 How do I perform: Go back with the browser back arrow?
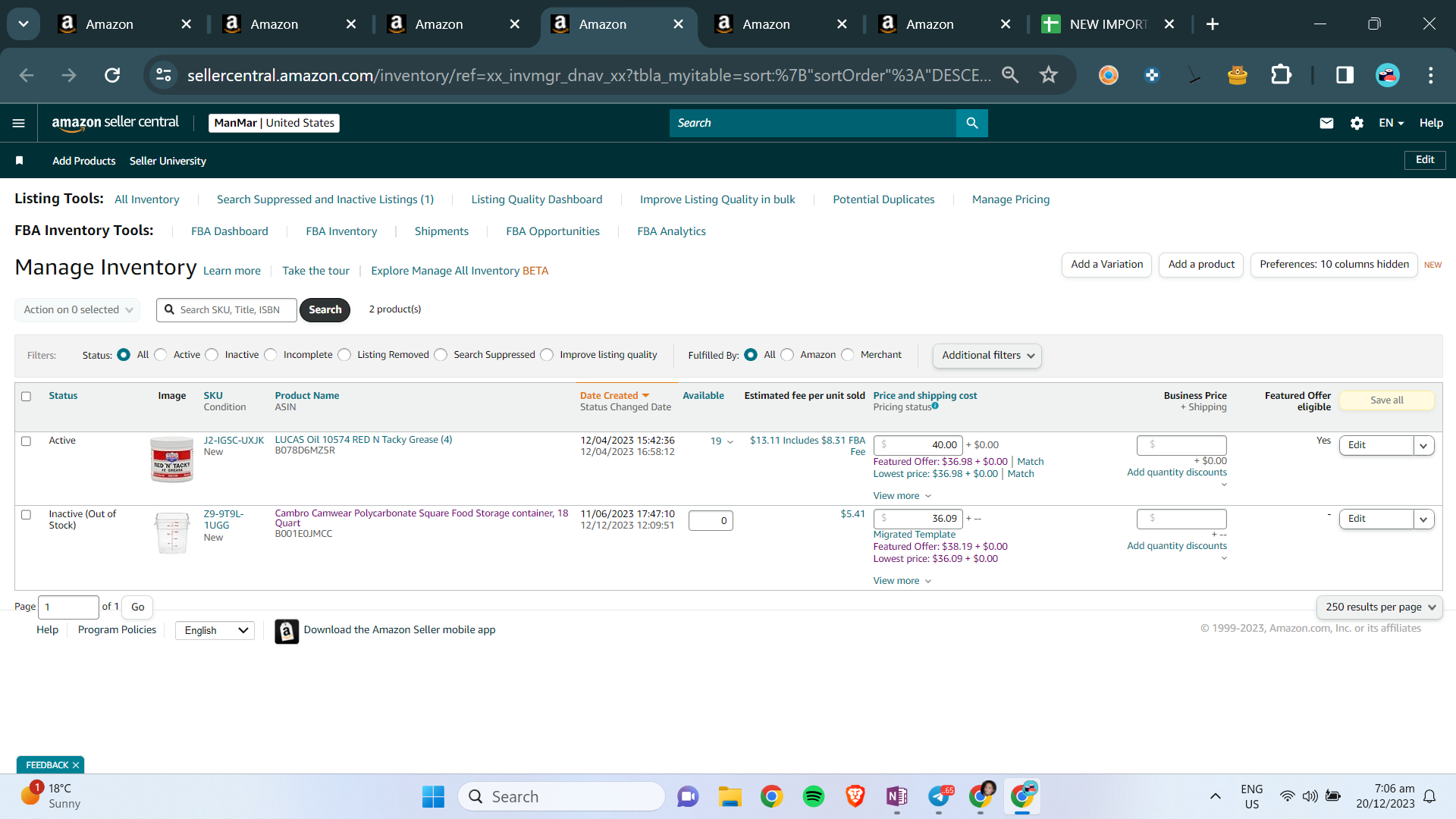(27, 75)
